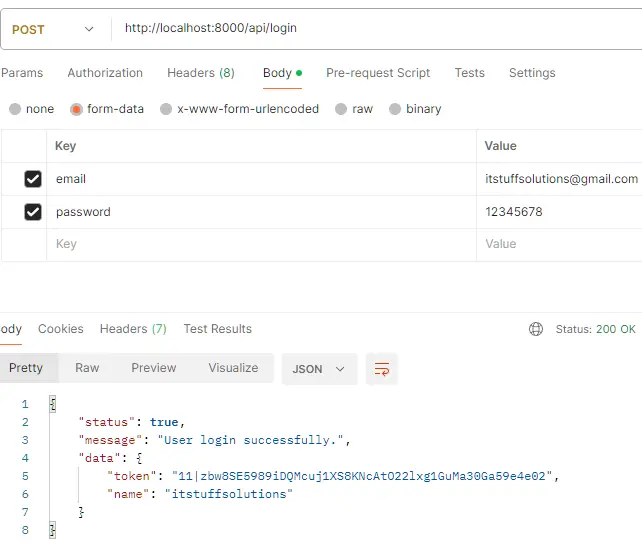Uncheck the email row checkbox
The width and height of the screenshot is (642, 544).
33,179
